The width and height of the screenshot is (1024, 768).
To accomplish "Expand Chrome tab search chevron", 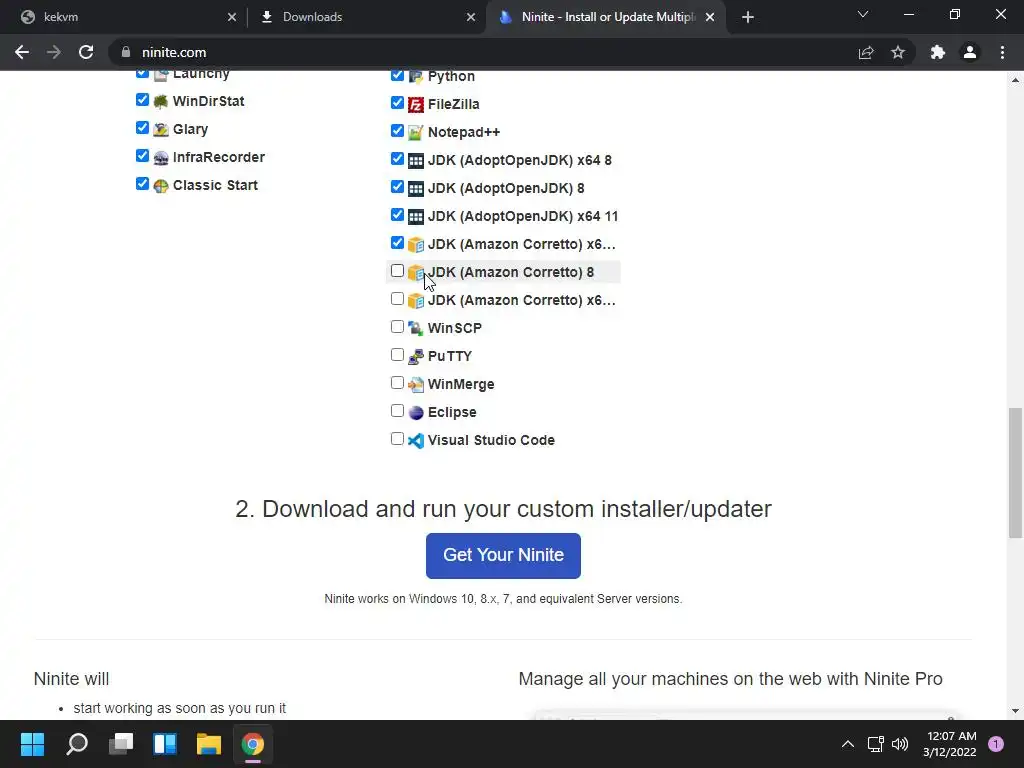I will tap(863, 14).
